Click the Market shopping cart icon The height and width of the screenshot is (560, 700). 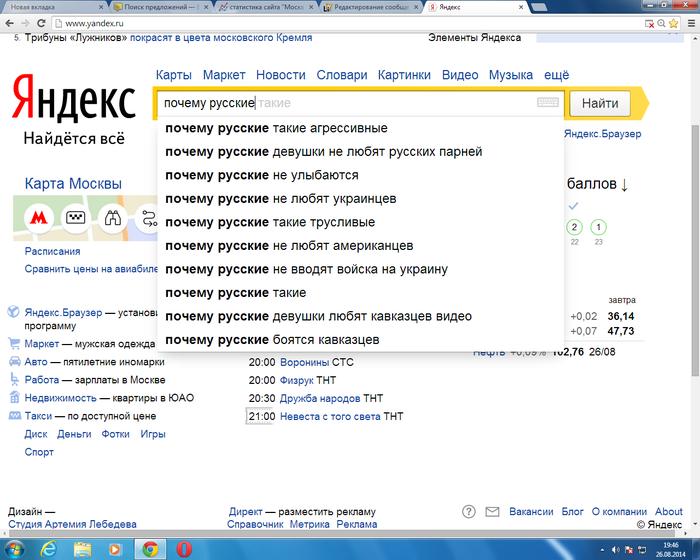tap(14, 343)
